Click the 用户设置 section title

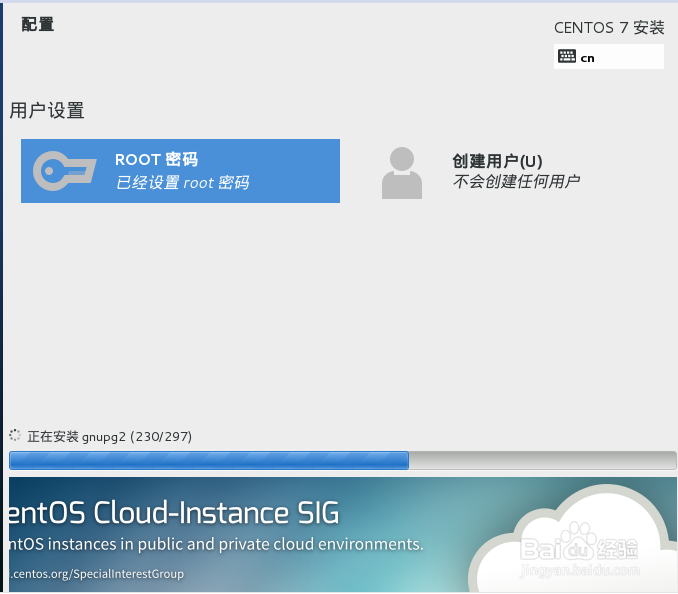point(47,110)
